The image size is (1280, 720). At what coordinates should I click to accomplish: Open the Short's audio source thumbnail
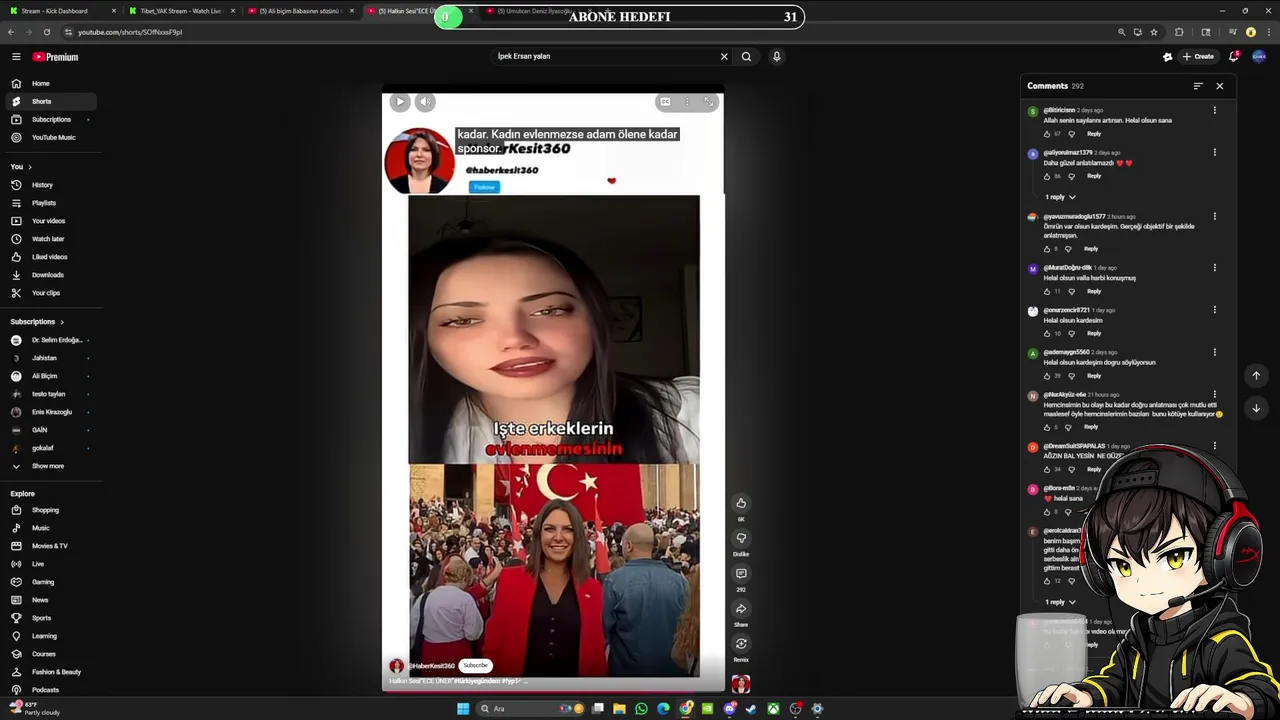click(741, 684)
